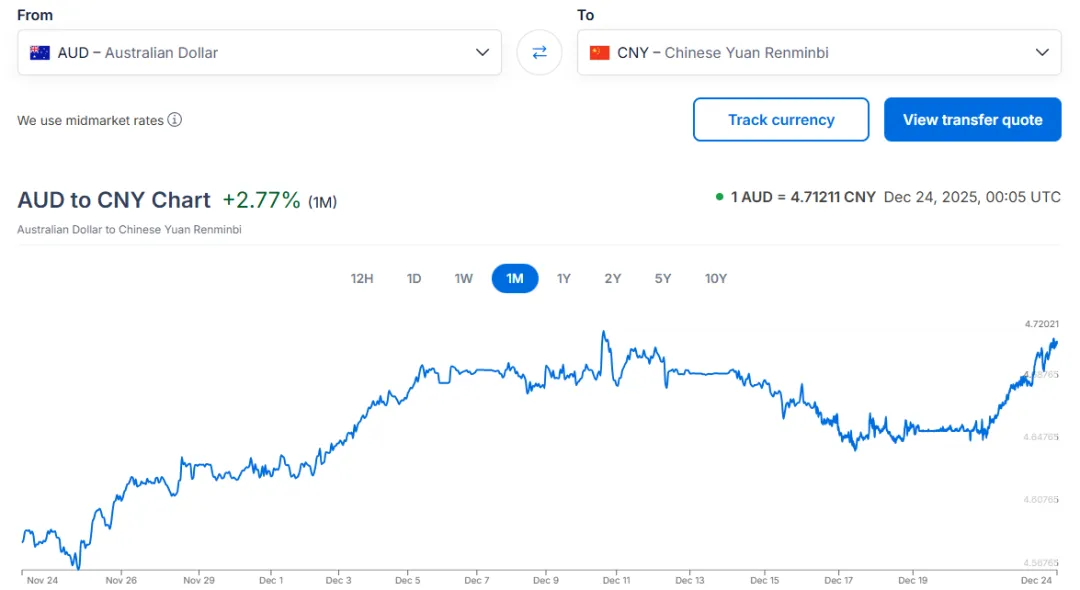Image resolution: width=1080 pixels, height=590 pixels.
Task: Click the green live rate indicator dot
Action: [719, 197]
